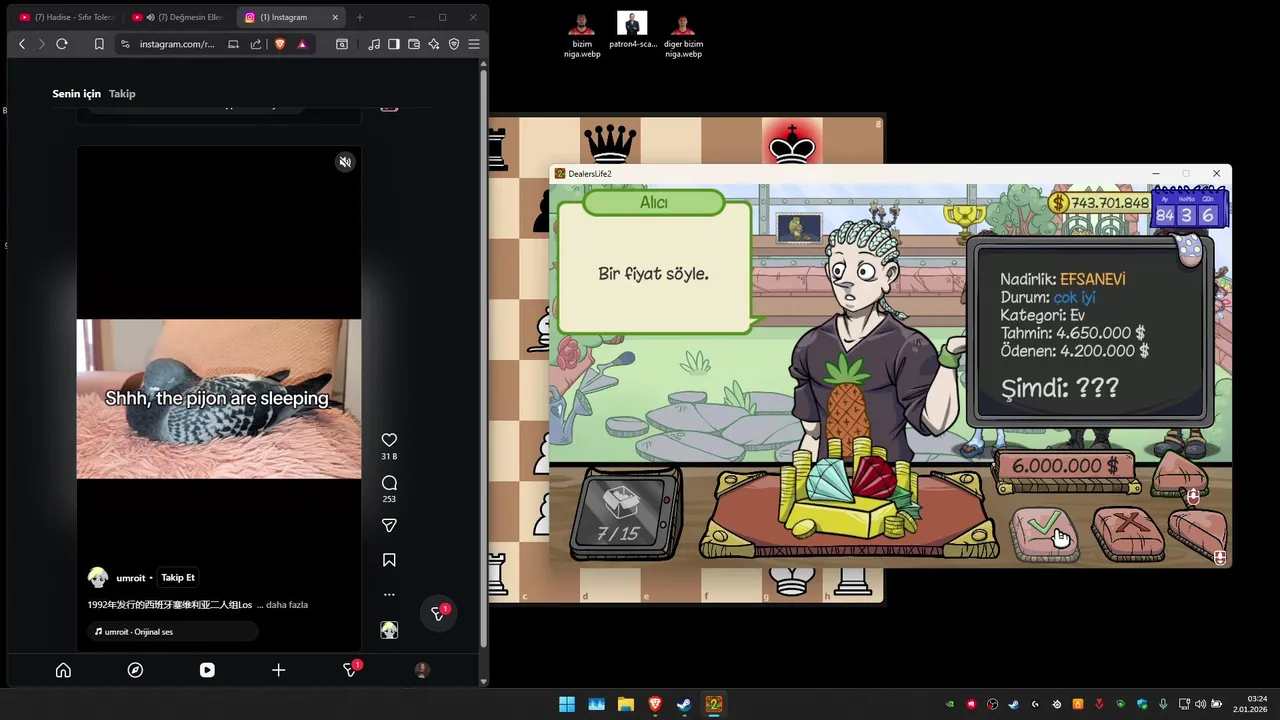Open Brave Rewards triangle icon

tap(302, 44)
